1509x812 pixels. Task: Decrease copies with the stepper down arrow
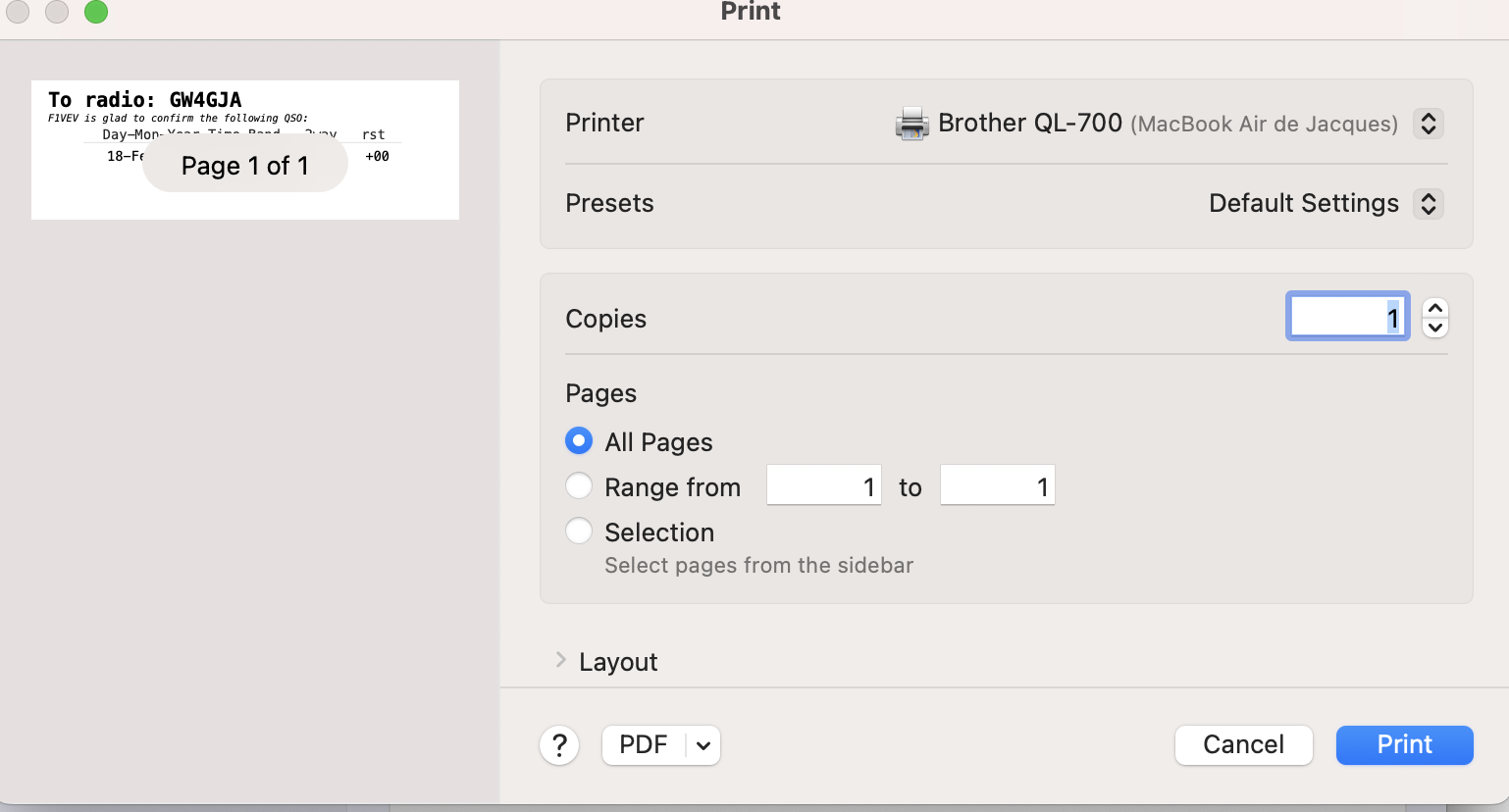coord(1434,328)
